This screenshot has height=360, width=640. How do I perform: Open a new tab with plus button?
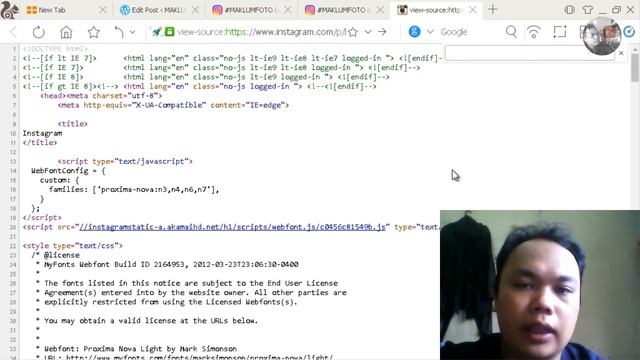[x=493, y=9]
